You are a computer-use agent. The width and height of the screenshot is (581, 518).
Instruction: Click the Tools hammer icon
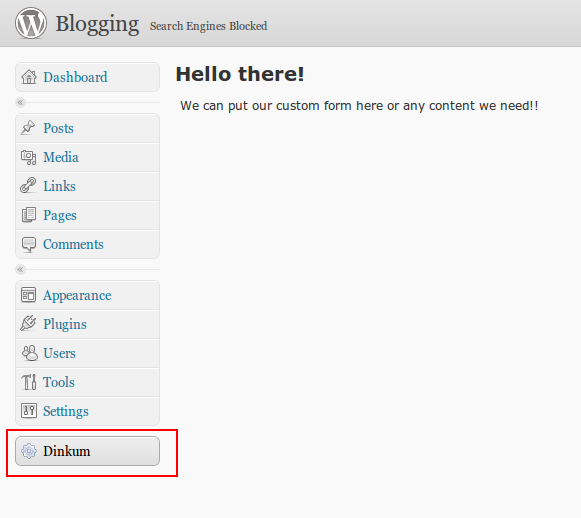[29, 382]
